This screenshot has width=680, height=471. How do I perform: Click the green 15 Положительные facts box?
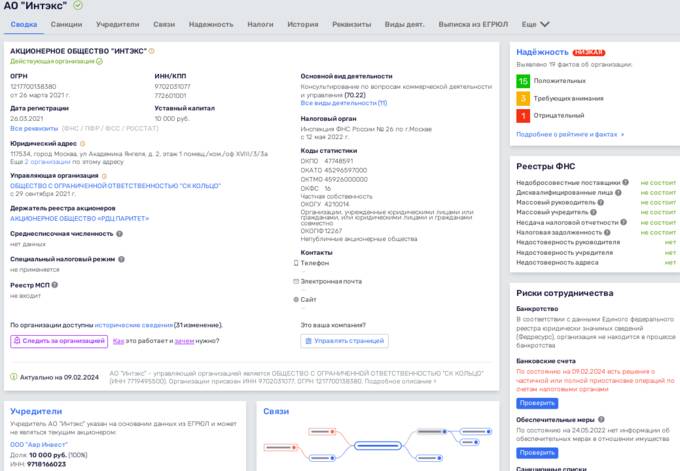pyautogui.click(x=523, y=80)
